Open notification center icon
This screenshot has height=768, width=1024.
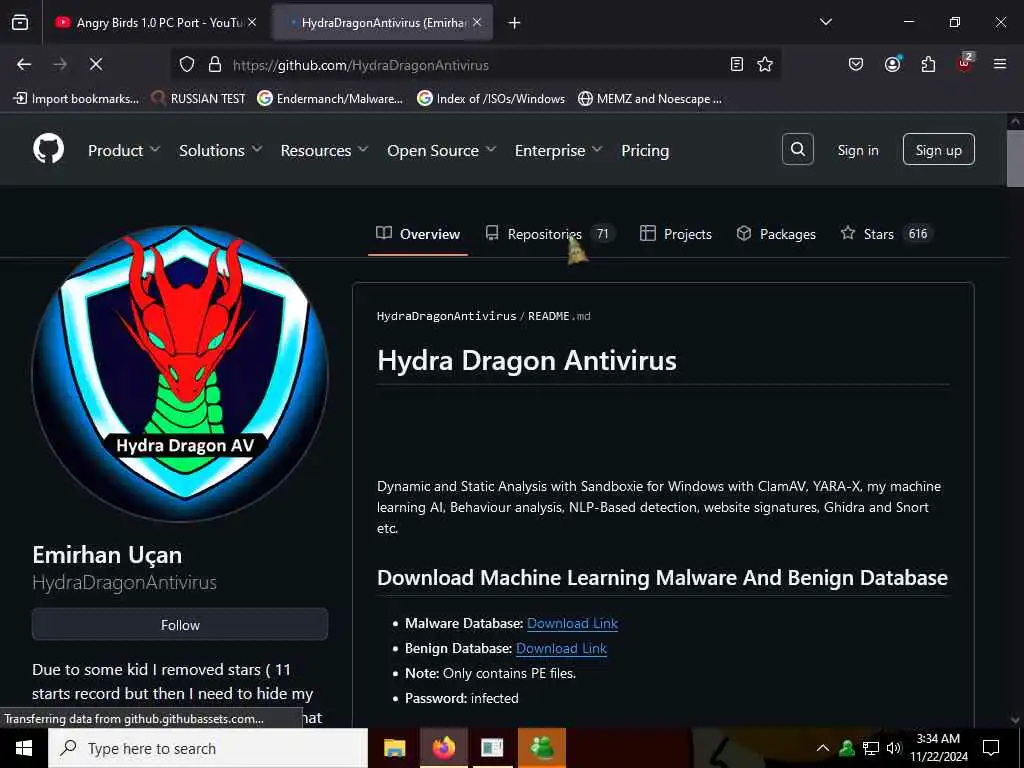click(x=991, y=748)
